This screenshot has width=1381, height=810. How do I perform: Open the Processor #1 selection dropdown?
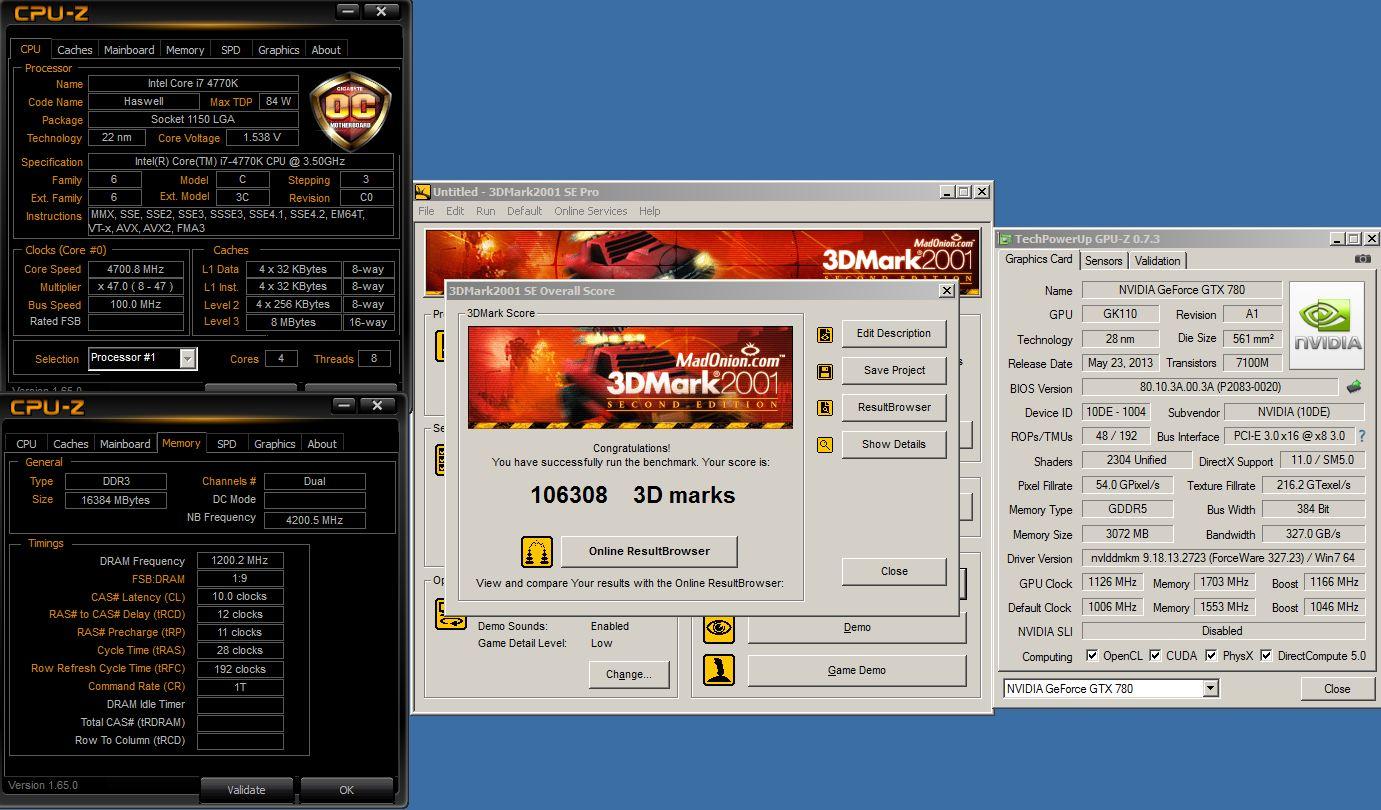(187, 358)
